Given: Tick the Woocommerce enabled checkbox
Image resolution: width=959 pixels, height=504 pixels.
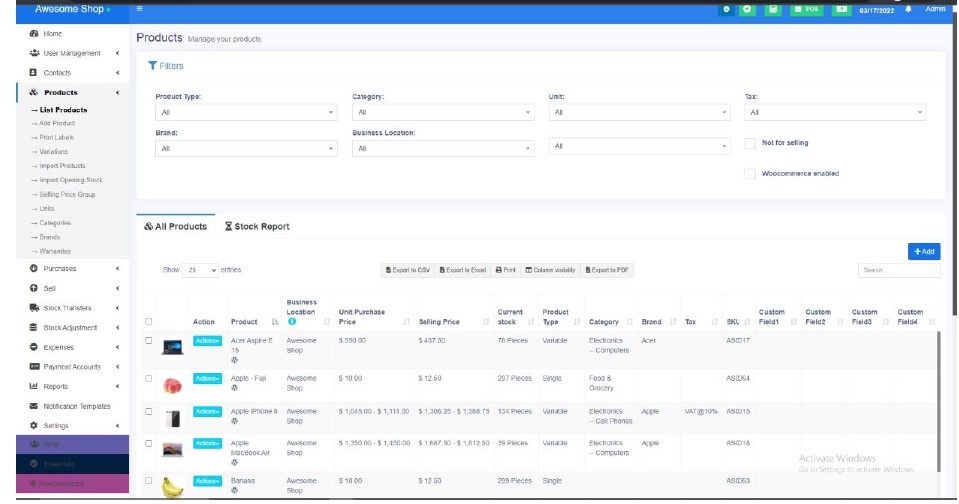Looking at the screenshot, I should (750, 174).
